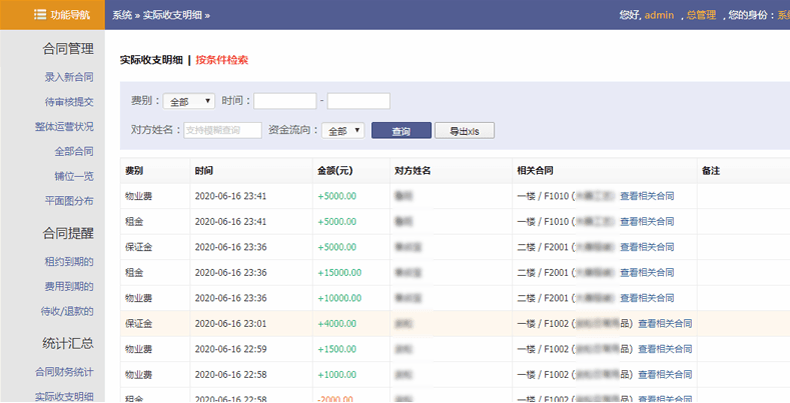790x403 pixels.
Task: Open the 资金流向 dropdown
Action: pyautogui.click(x=343, y=130)
